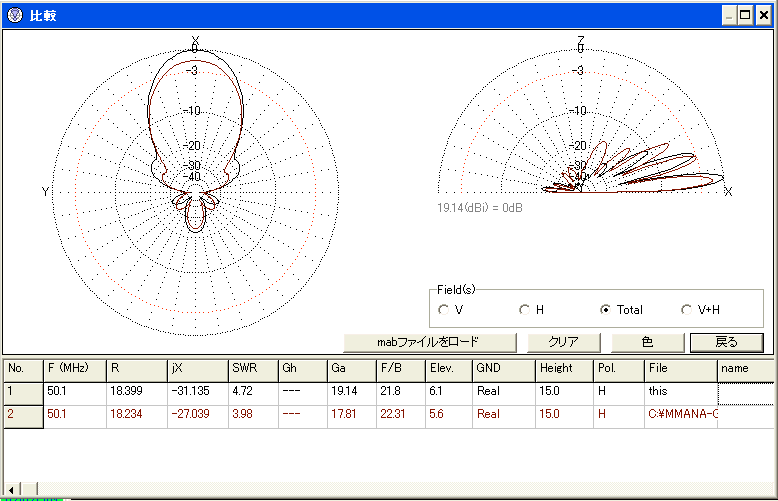Close the 比較 window
Image resolution: width=778 pixels, height=501 pixels.
[764, 15]
